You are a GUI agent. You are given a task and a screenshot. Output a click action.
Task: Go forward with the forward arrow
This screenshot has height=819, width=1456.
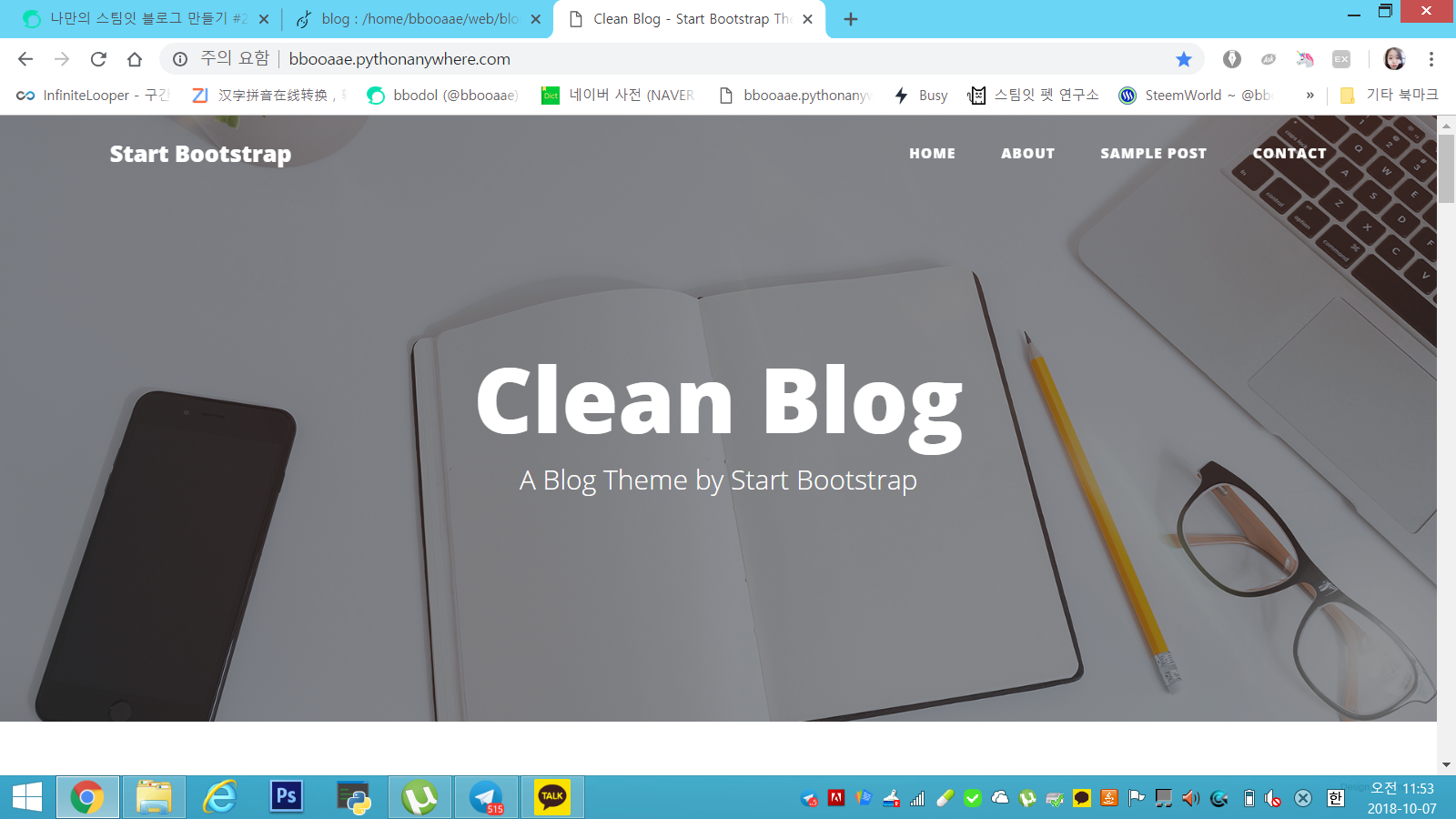click(62, 59)
